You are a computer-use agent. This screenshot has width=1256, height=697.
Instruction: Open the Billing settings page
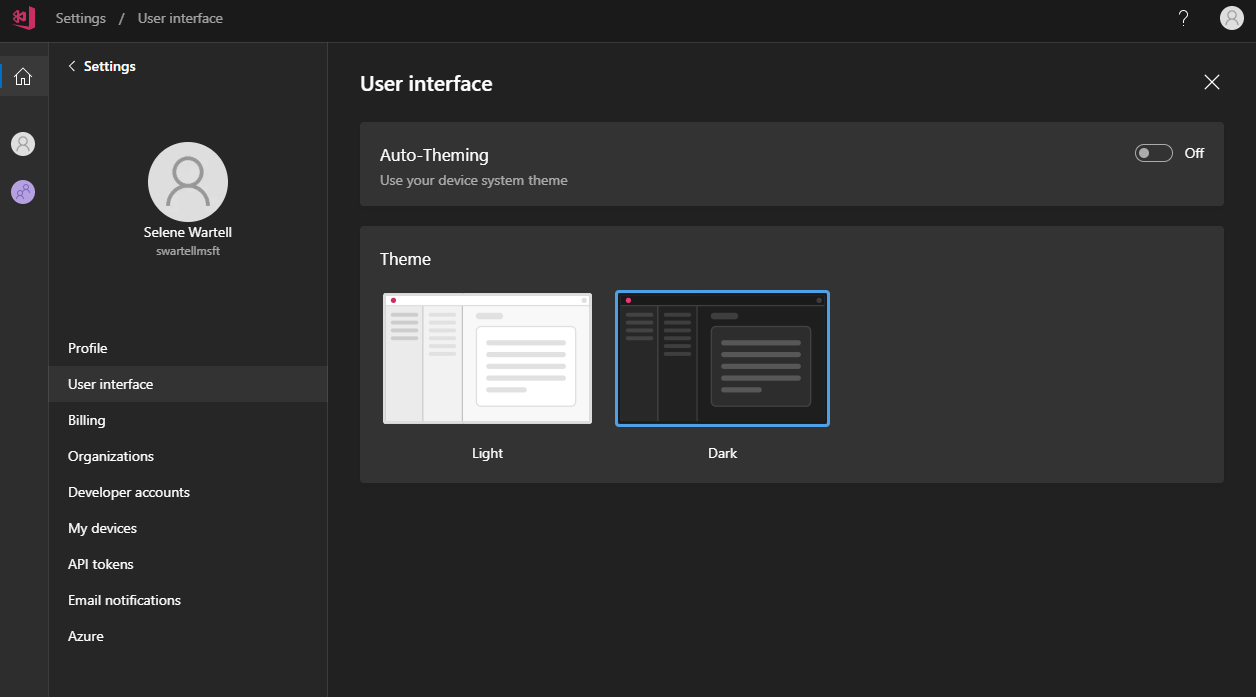pos(188,420)
